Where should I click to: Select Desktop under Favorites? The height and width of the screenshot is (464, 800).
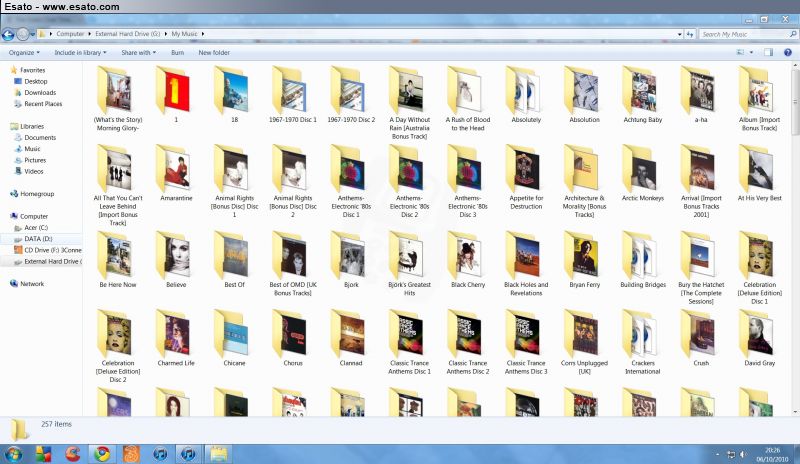pos(36,81)
